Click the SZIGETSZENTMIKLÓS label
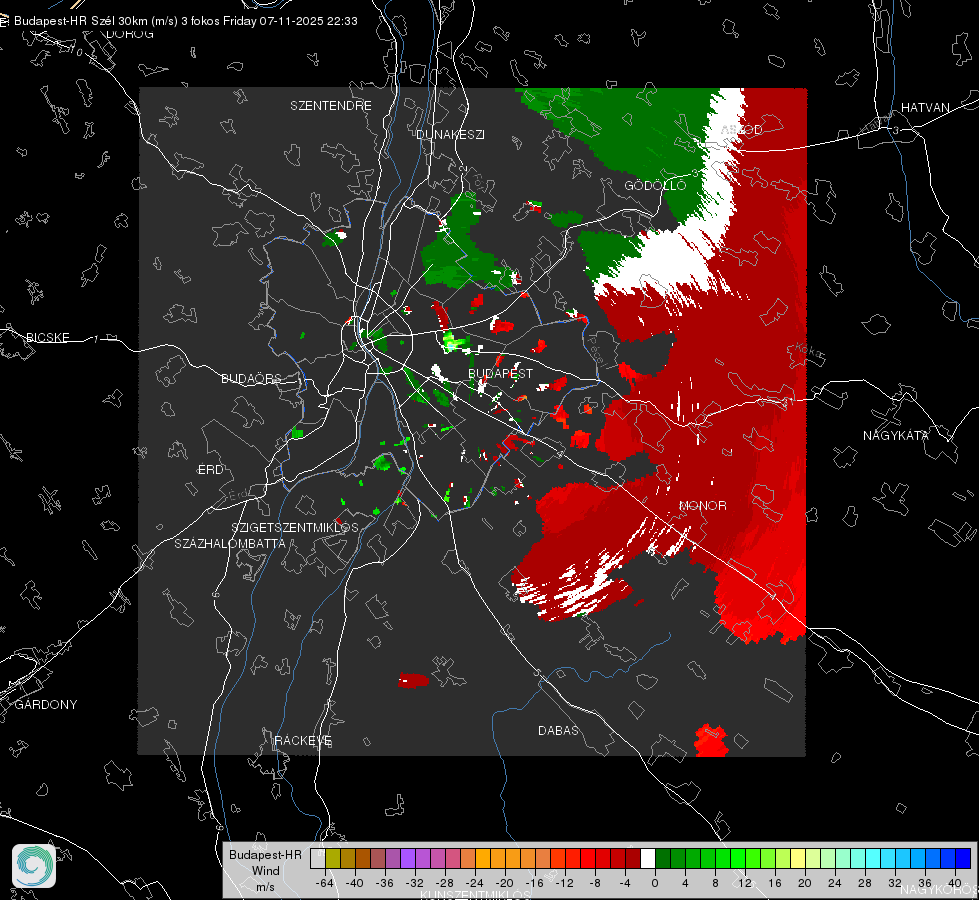This screenshot has height=900, width=979. tap(295, 527)
